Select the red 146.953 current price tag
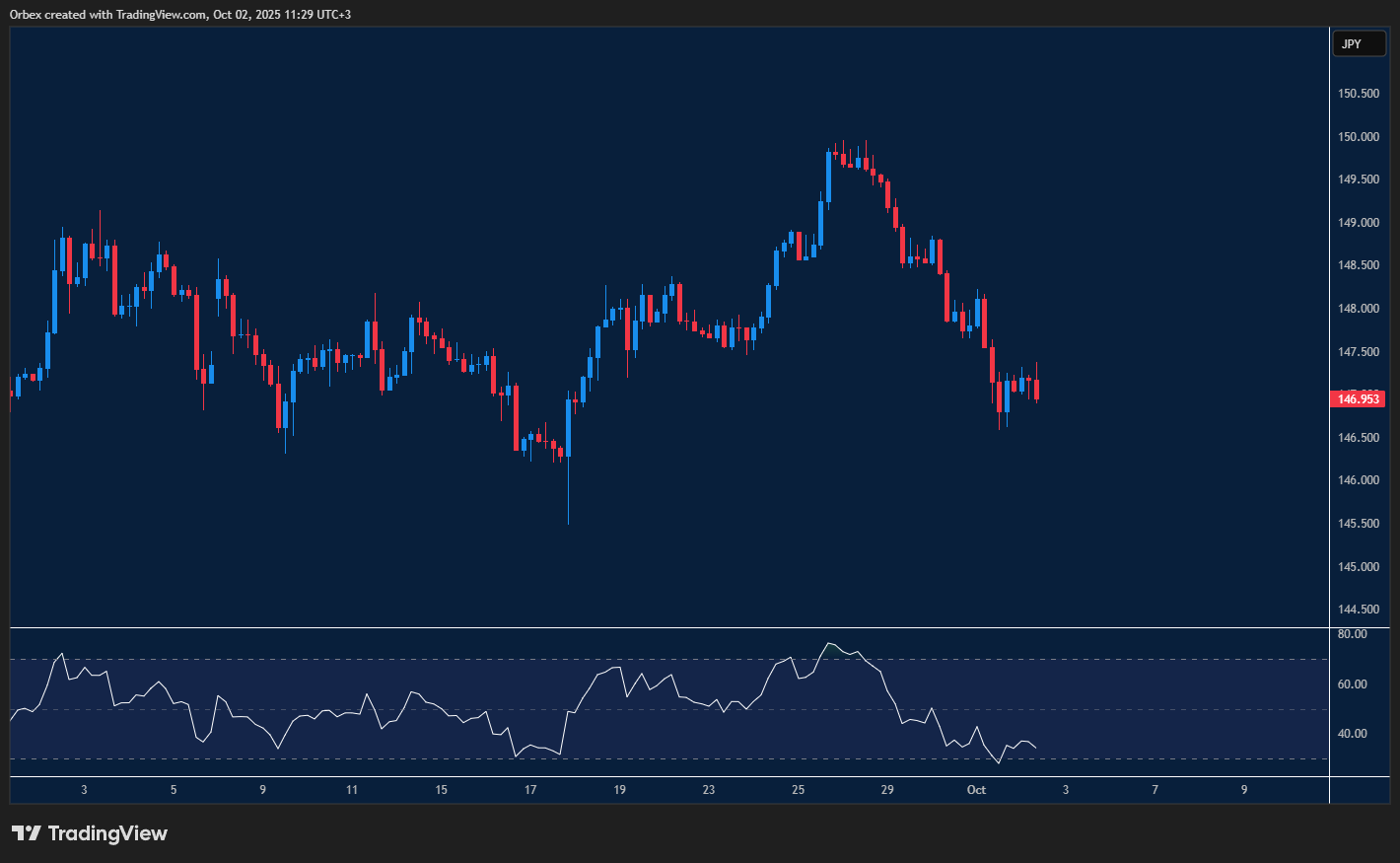 click(x=1358, y=398)
